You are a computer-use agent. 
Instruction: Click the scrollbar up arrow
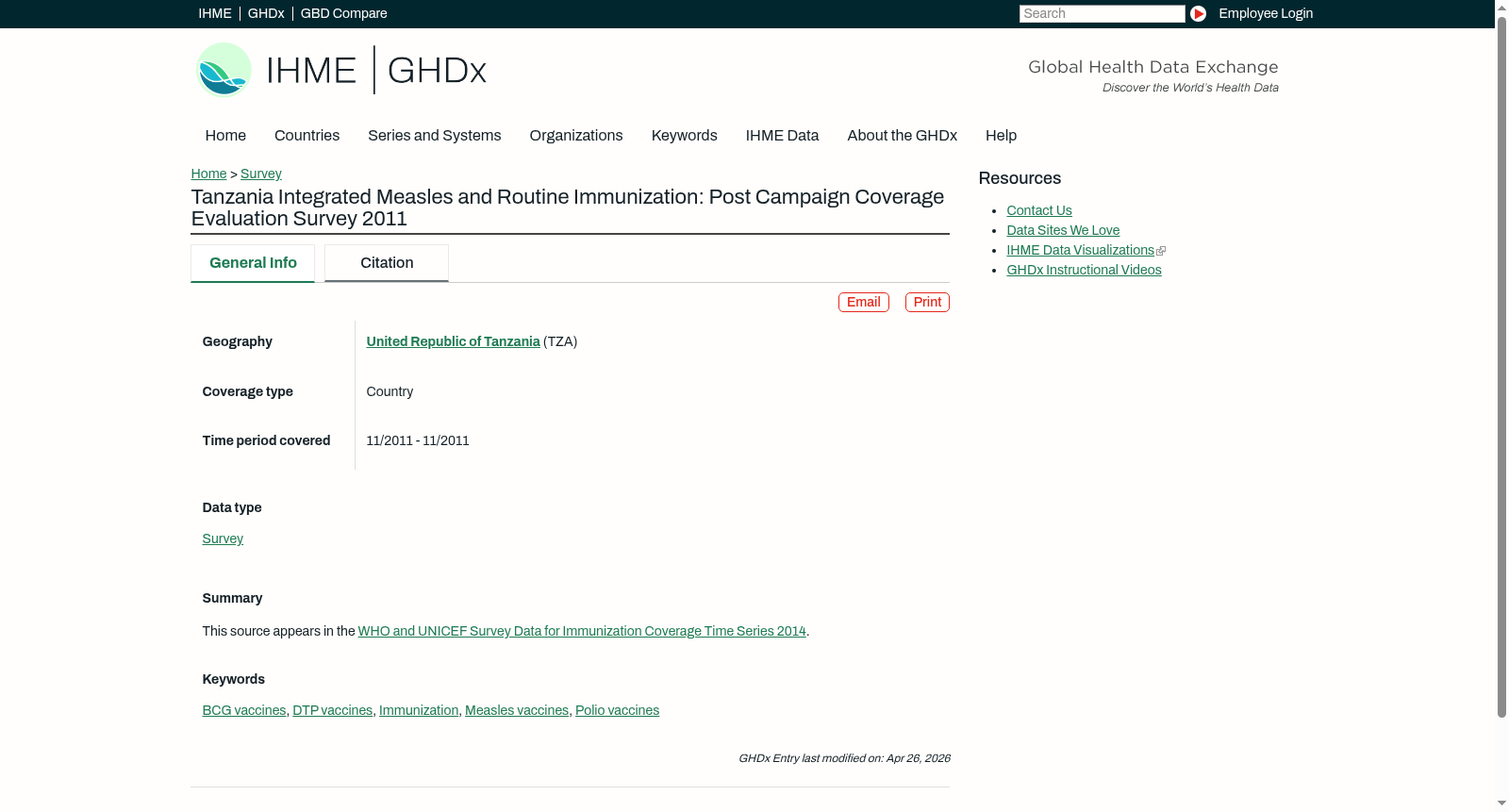pyautogui.click(x=1501, y=7)
